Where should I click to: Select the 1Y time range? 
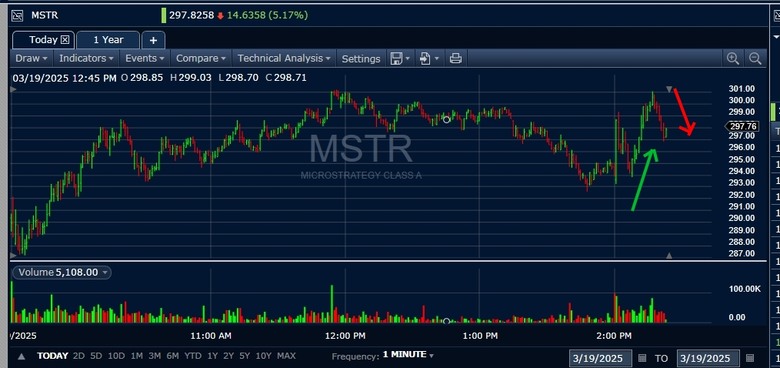pos(213,356)
